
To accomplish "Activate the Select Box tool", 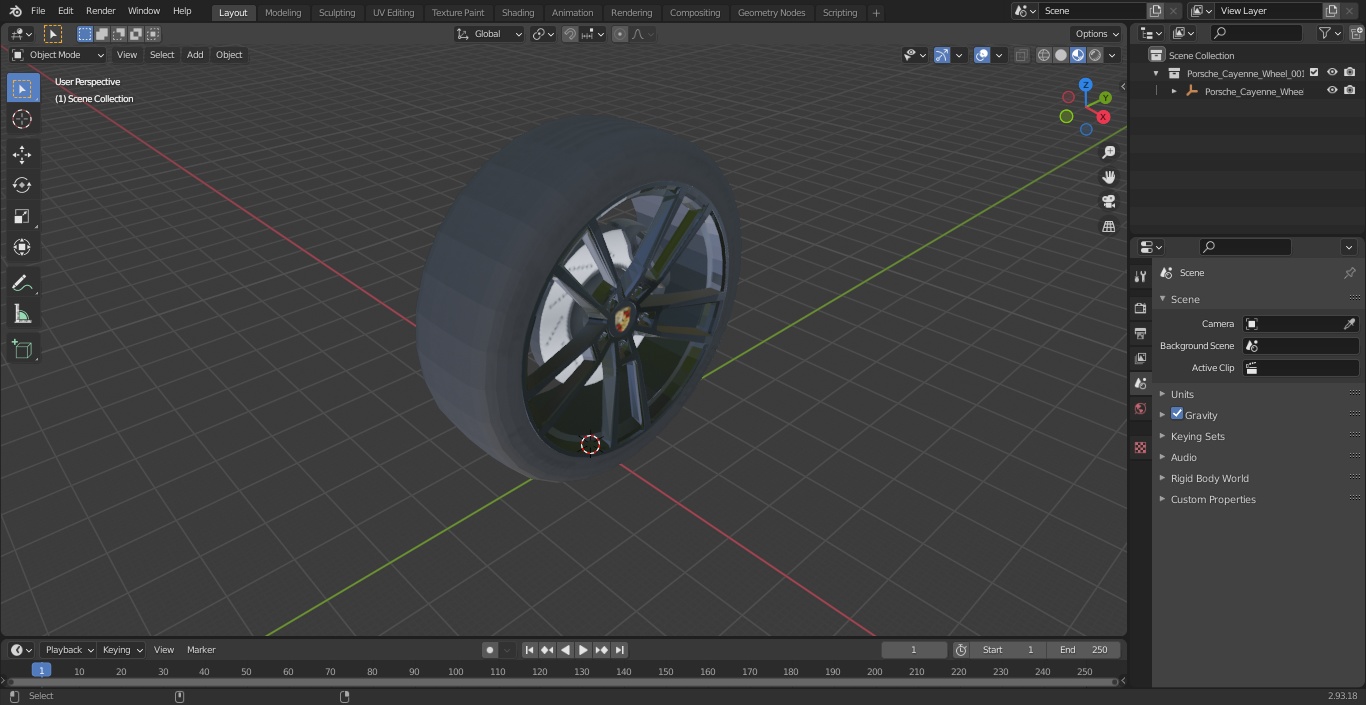I will tap(22, 88).
